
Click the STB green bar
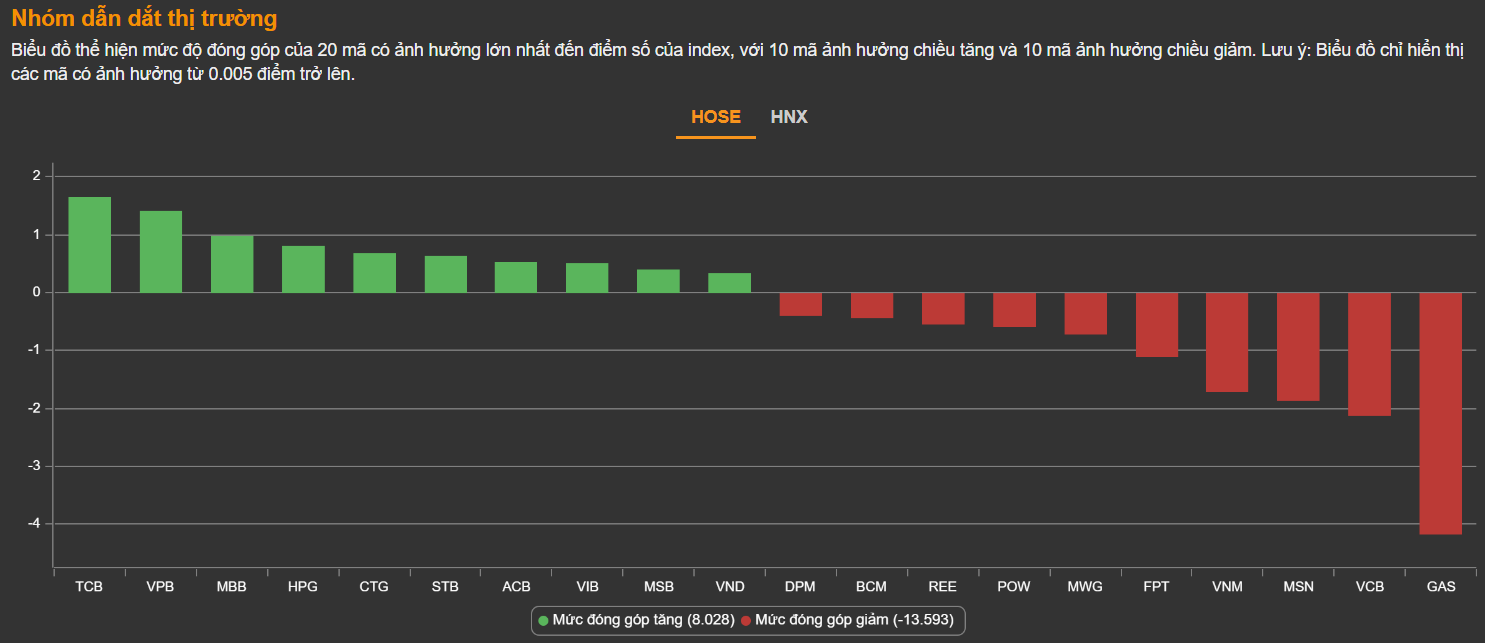coord(445,274)
